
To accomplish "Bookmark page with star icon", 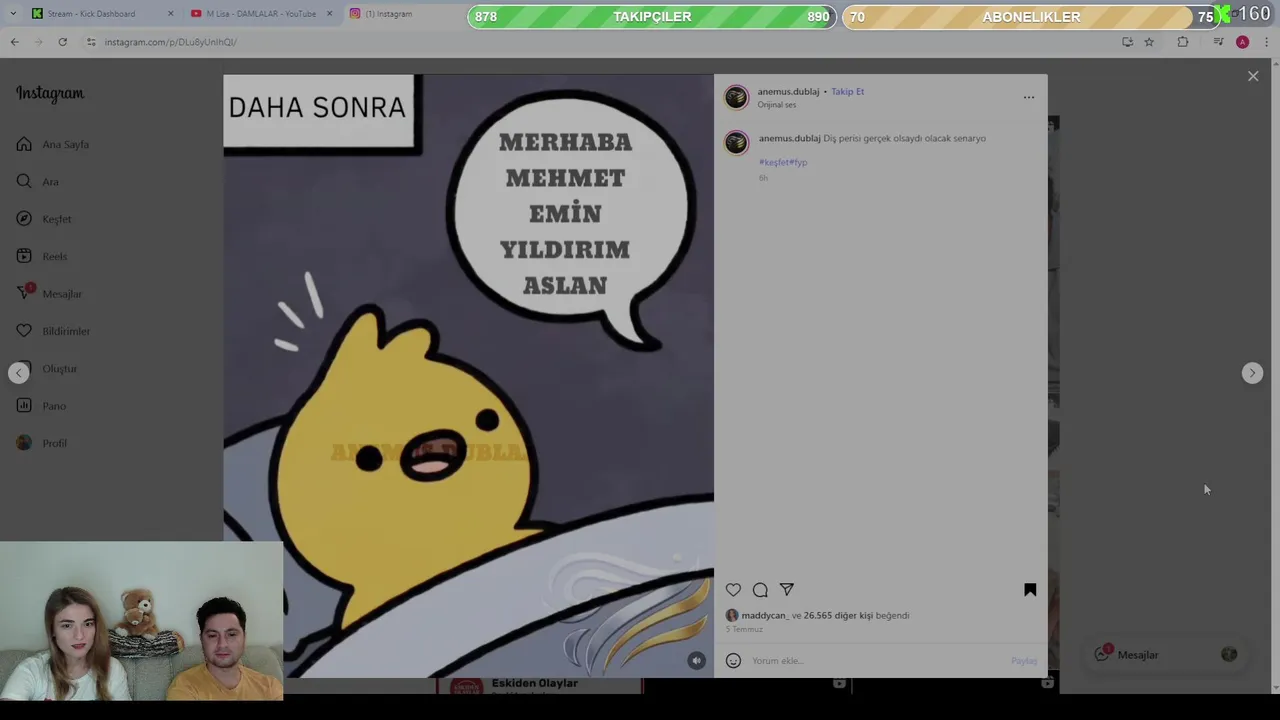I will coord(1149,42).
